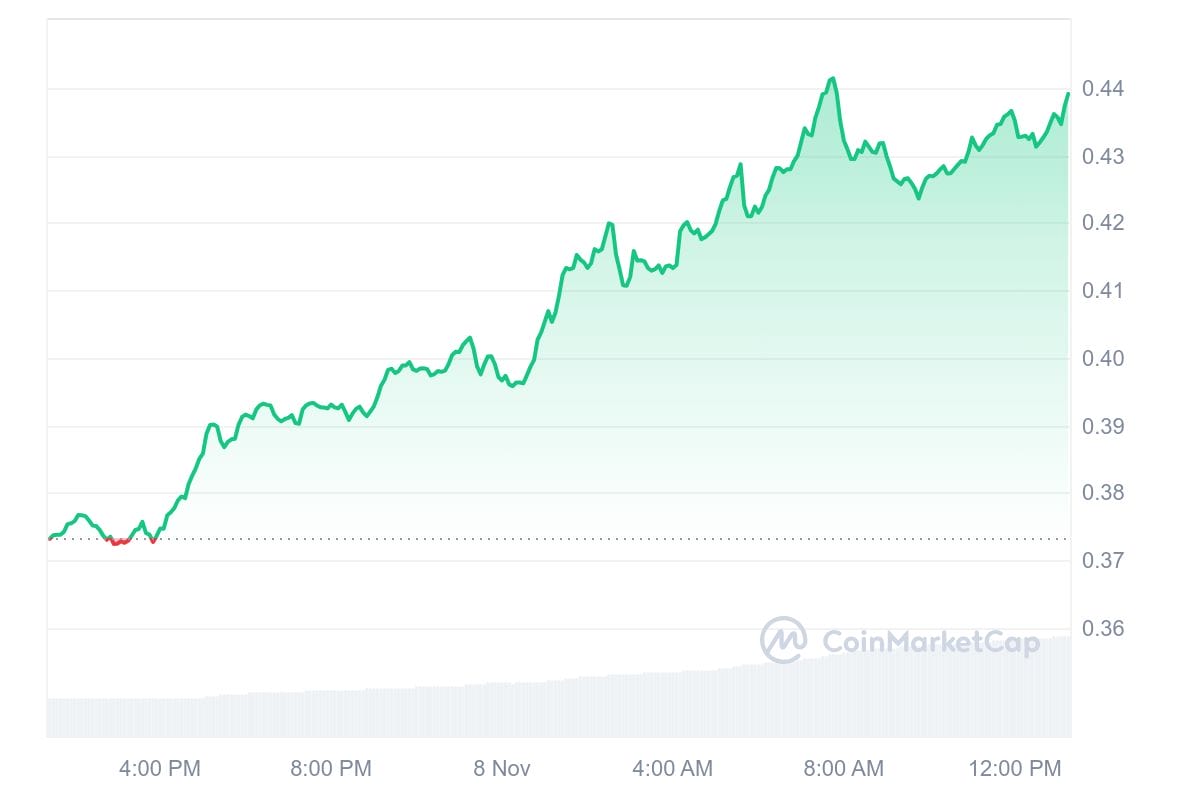This screenshot has width=1200, height=800.
Task: Click the 0.42 price axis label
Action: (1103, 223)
